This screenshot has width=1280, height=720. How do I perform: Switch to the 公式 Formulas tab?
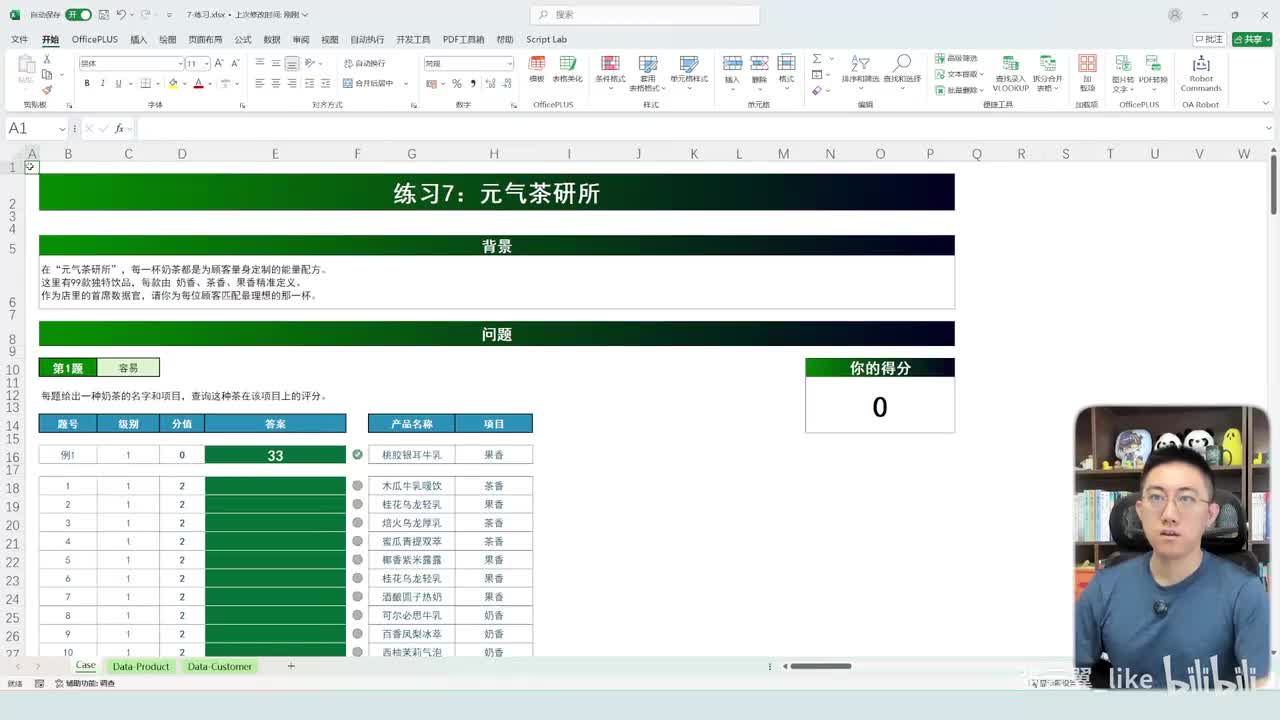pos(243,39)
